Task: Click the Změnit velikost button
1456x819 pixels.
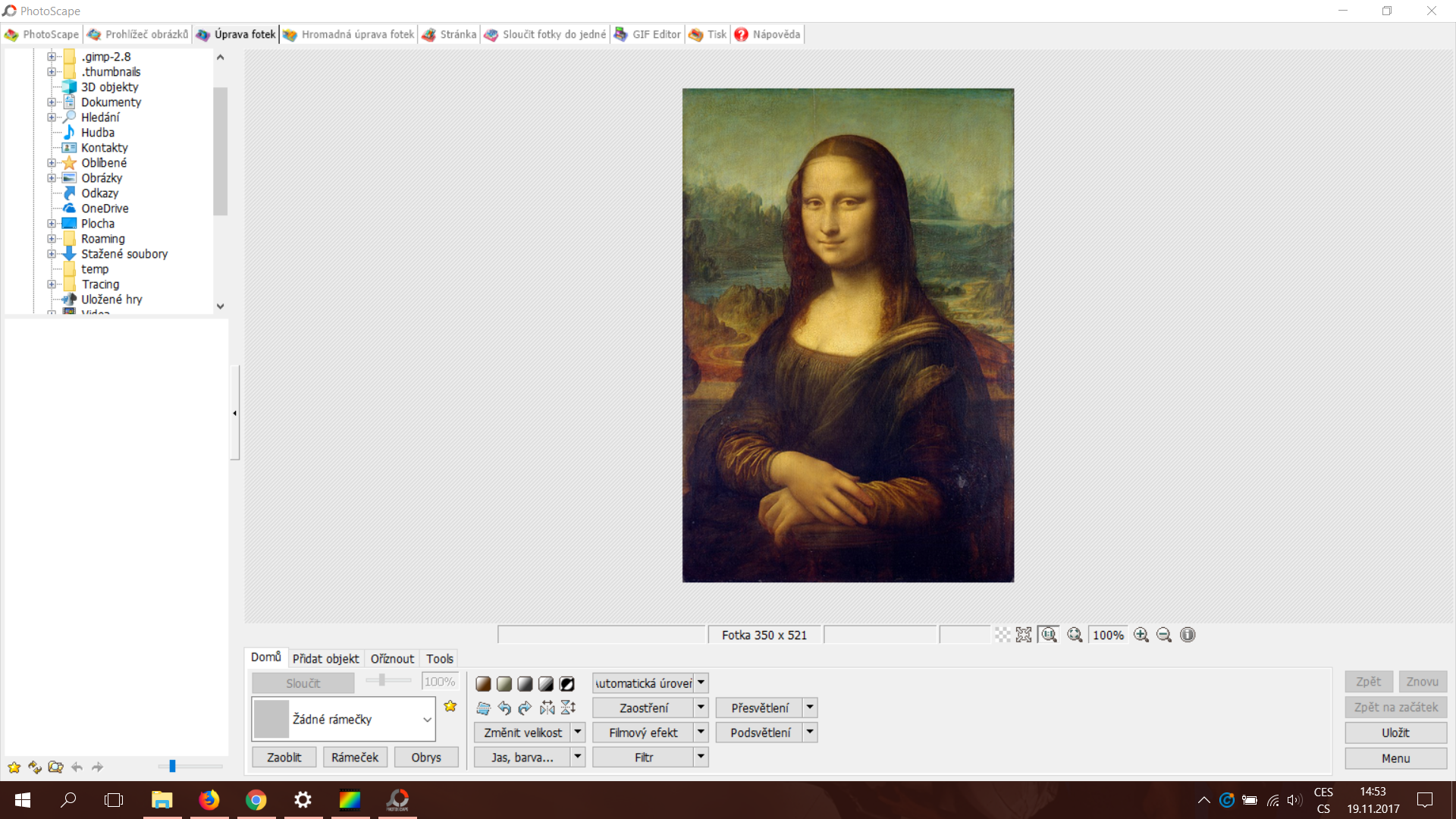Action: [522, 733]
